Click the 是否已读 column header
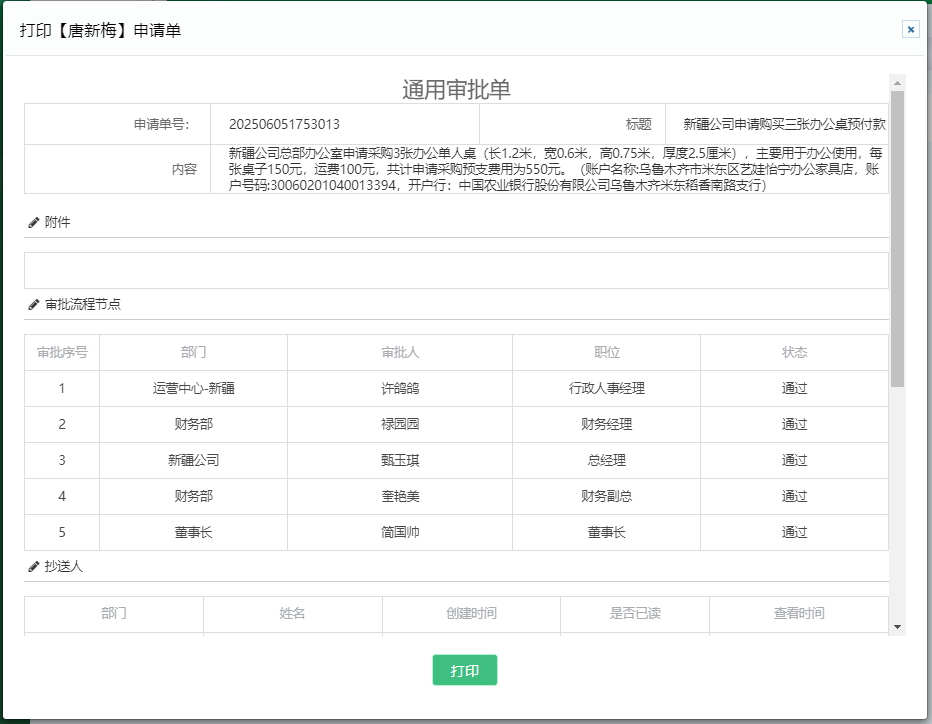This screenshot has width=932, height=724. click(x=635, y=613)
